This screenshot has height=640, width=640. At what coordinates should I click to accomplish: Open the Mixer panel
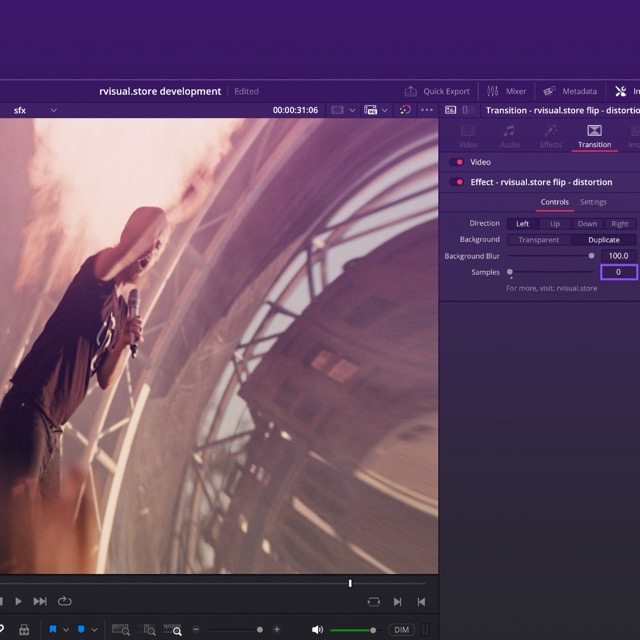pos(506,91)
